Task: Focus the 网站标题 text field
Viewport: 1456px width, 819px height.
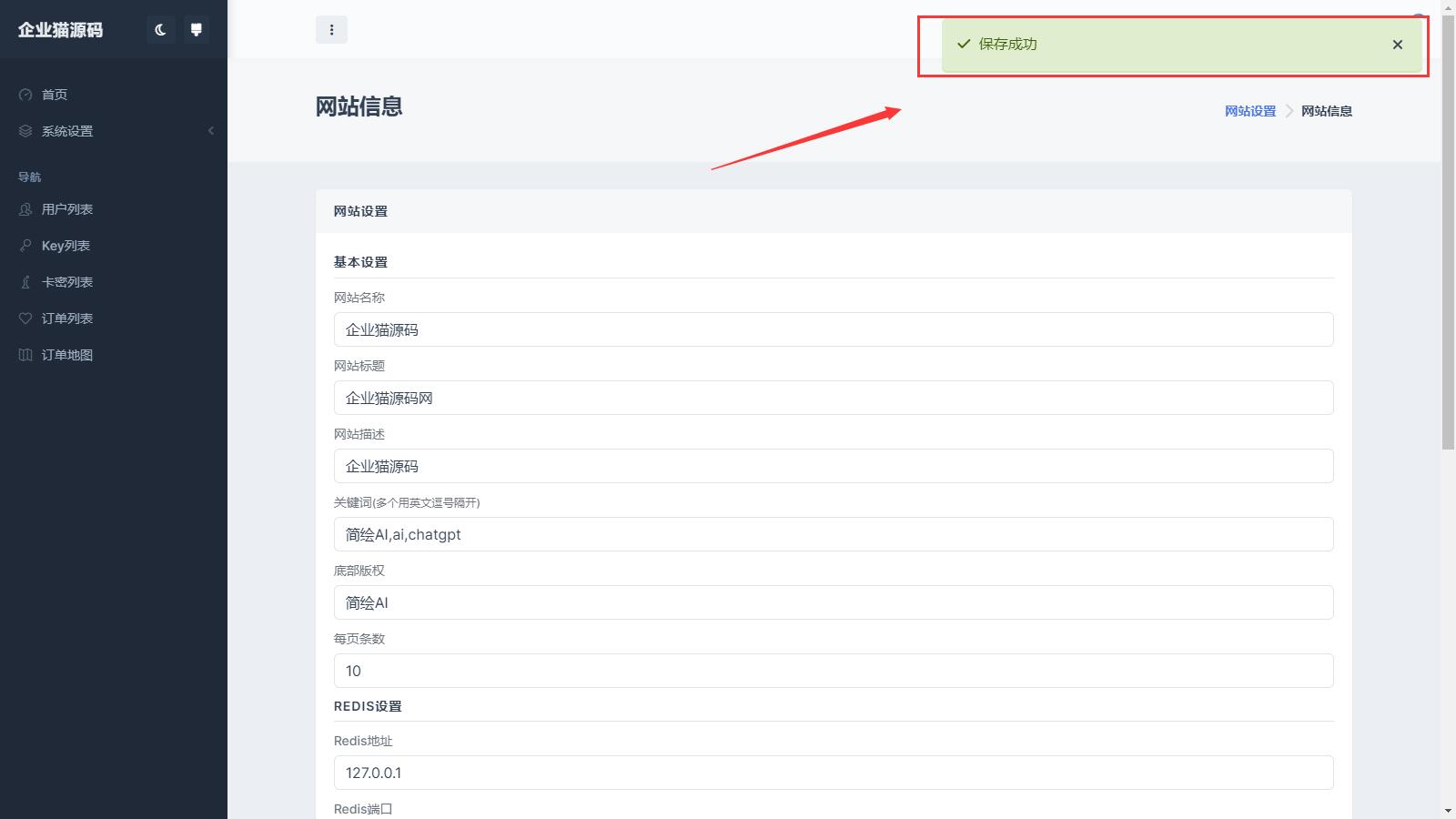Action: pos(833,398)
